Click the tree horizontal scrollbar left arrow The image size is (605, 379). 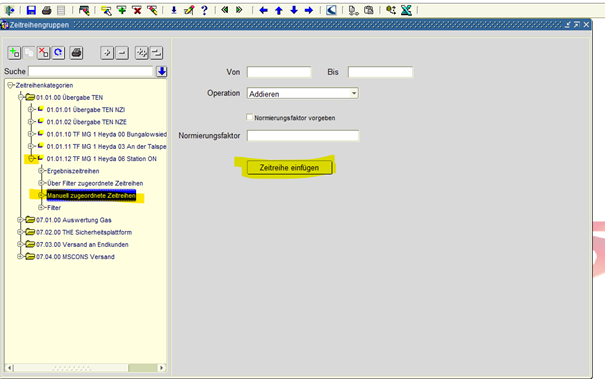pyautogui.click(x=10, y=368)
